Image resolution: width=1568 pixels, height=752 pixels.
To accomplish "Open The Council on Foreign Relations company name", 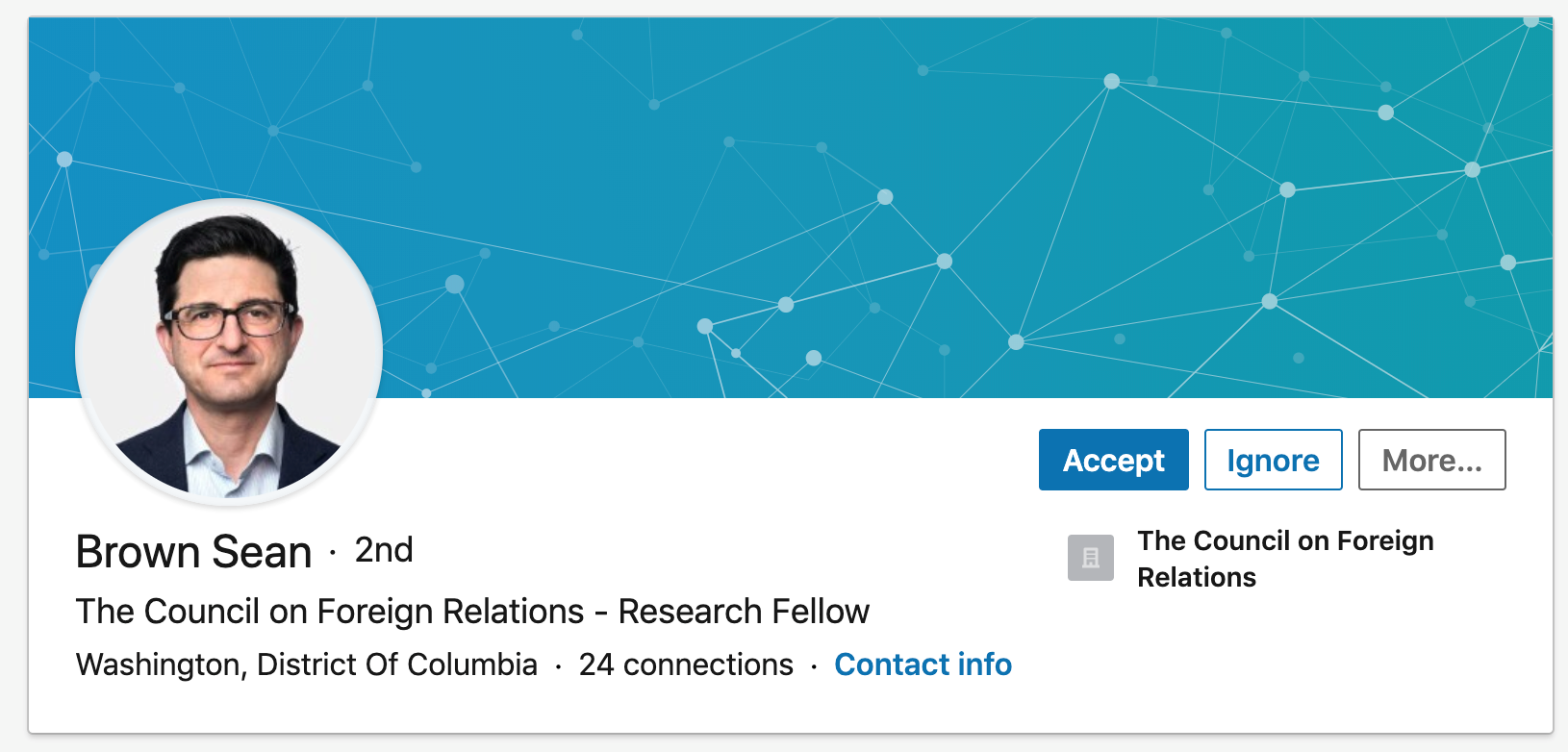I will [x=1285, y=559].
